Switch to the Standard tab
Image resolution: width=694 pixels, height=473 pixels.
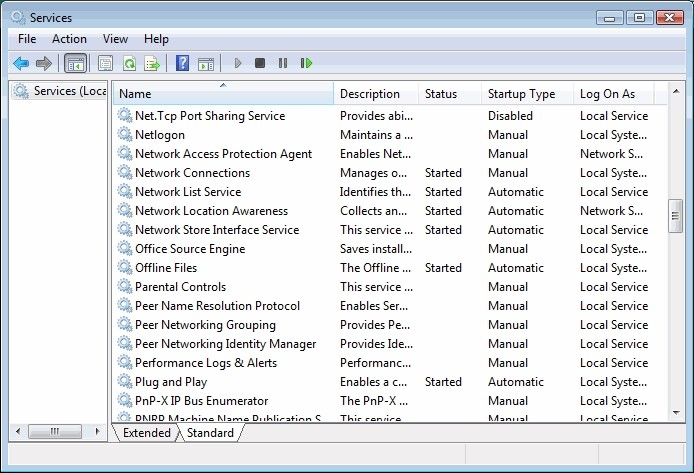[210, 432]
